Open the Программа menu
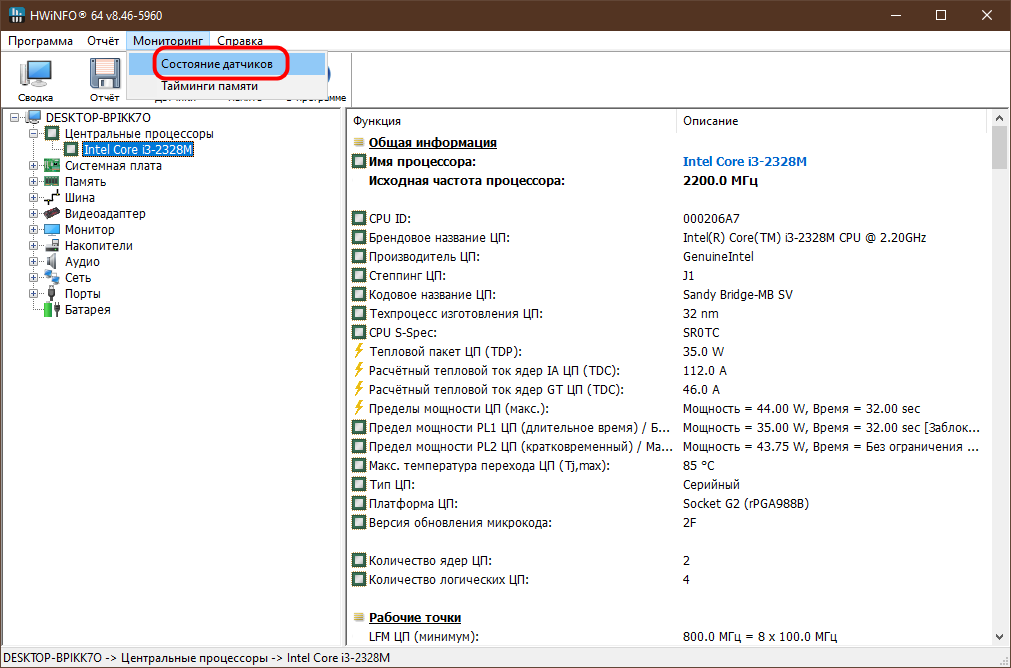This screenshot has width=1011, height=668. click(x=41, y=41)
